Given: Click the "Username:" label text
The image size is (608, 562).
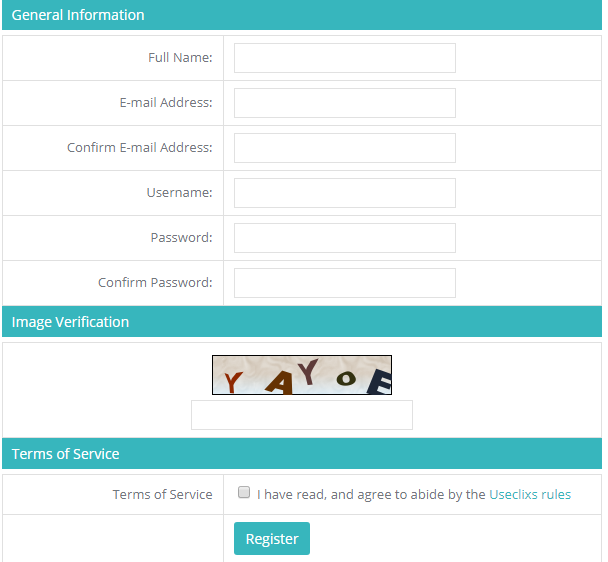Looking at the screenshot, I should point(179,193).
